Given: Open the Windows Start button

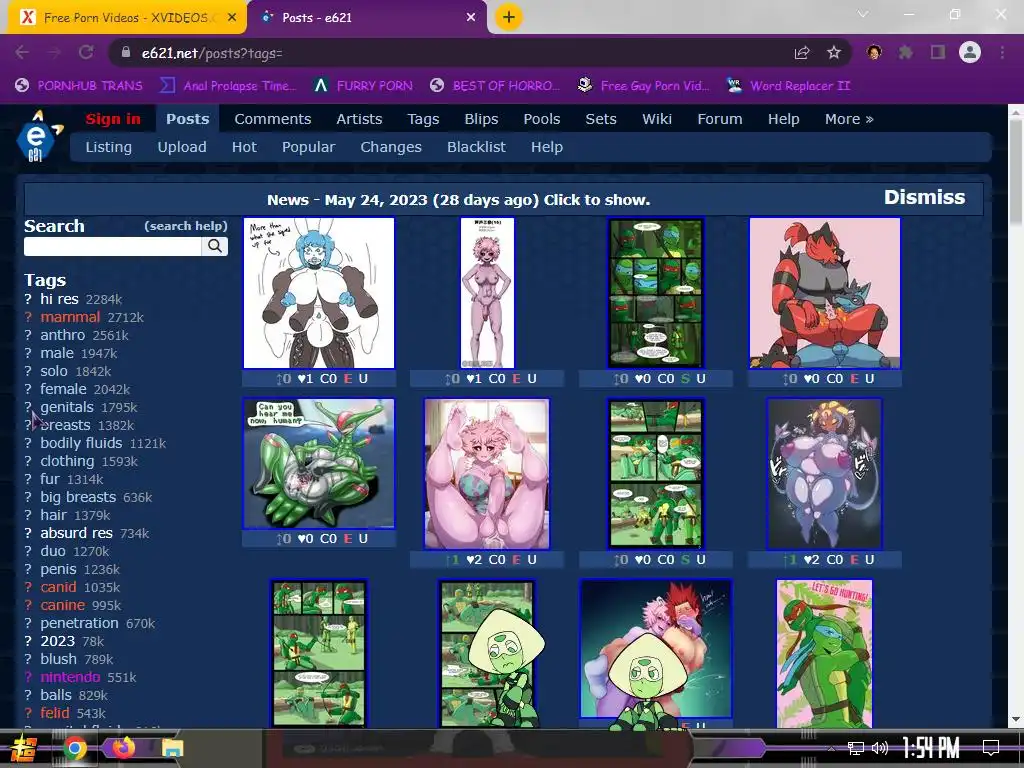Looking at the screenshot, I should tap(24, 748).
